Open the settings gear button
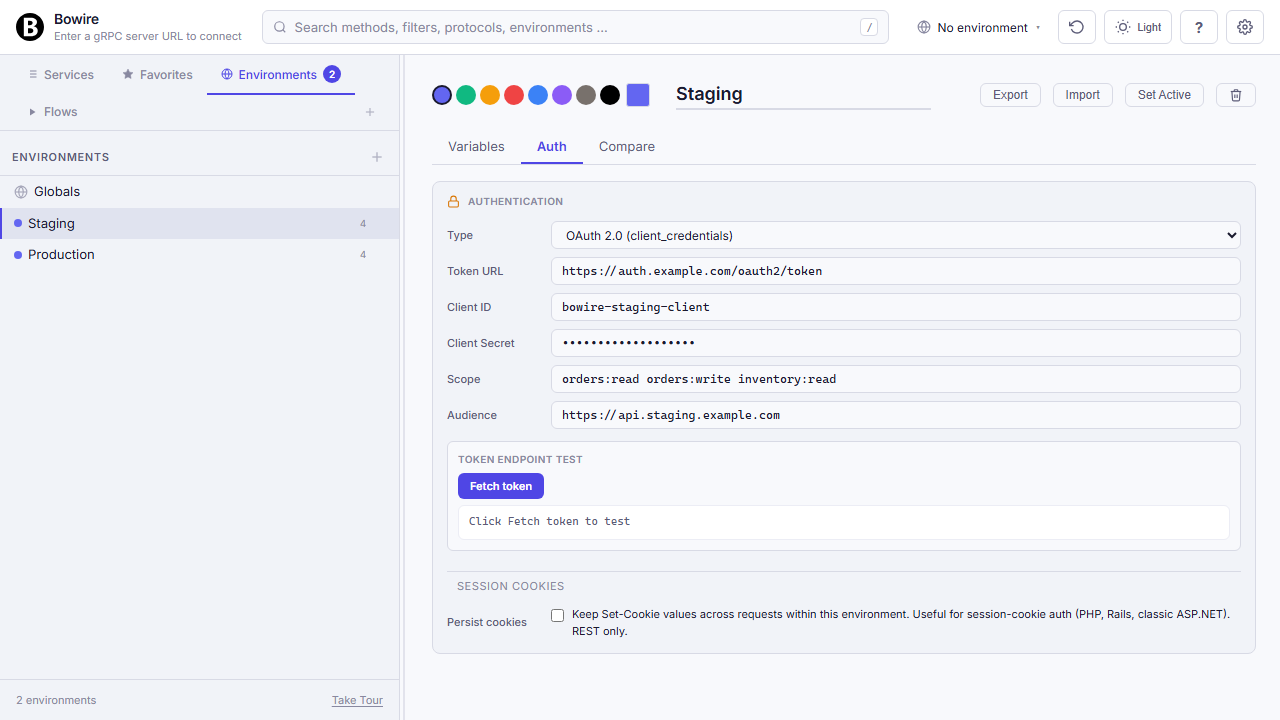1280x720 pixels. pyautogui.click(x=1245, y=27)
